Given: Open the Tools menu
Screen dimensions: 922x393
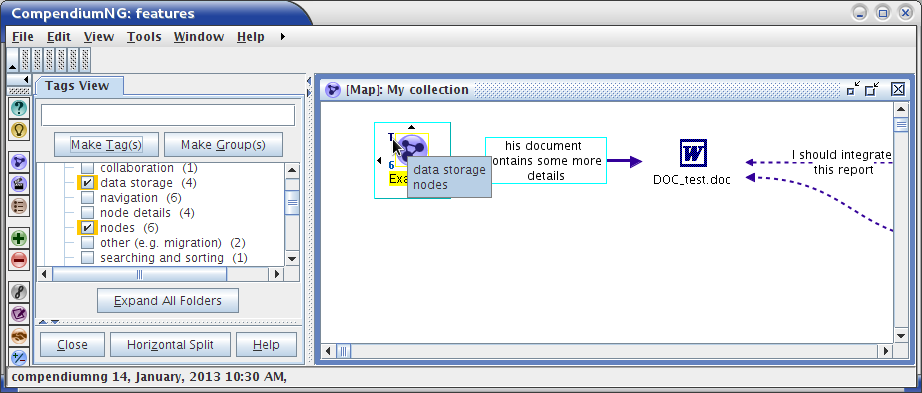Looking at the screenshot, I should point(144,36).
